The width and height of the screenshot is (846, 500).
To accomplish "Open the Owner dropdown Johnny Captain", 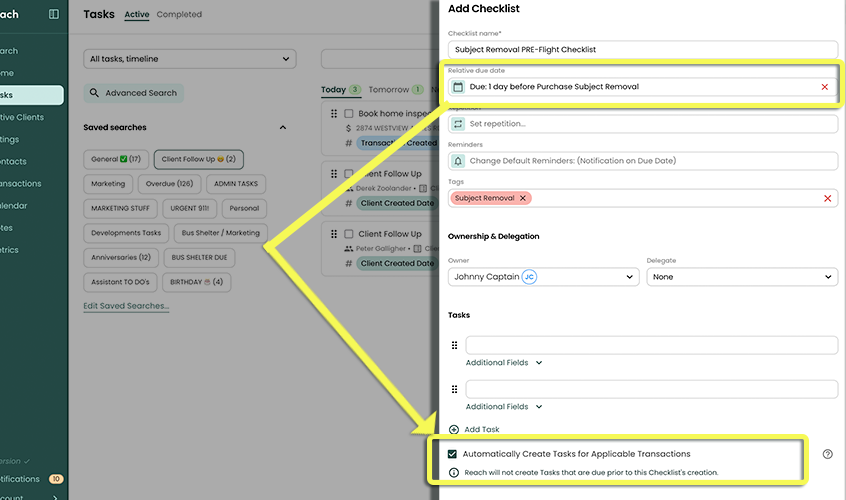I will (543, 277).
